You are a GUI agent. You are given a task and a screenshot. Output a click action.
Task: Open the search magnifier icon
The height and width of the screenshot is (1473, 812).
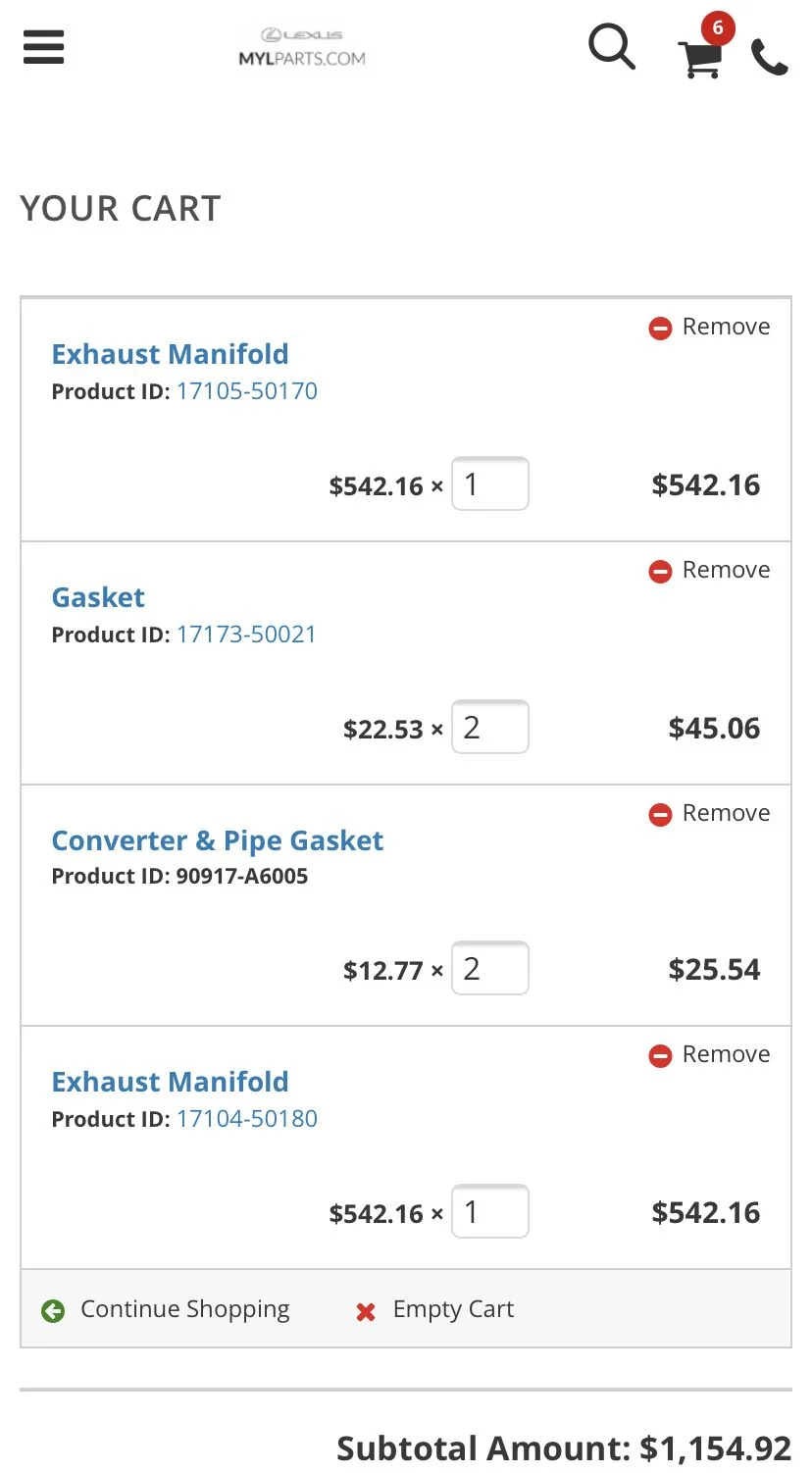point(612,46)
